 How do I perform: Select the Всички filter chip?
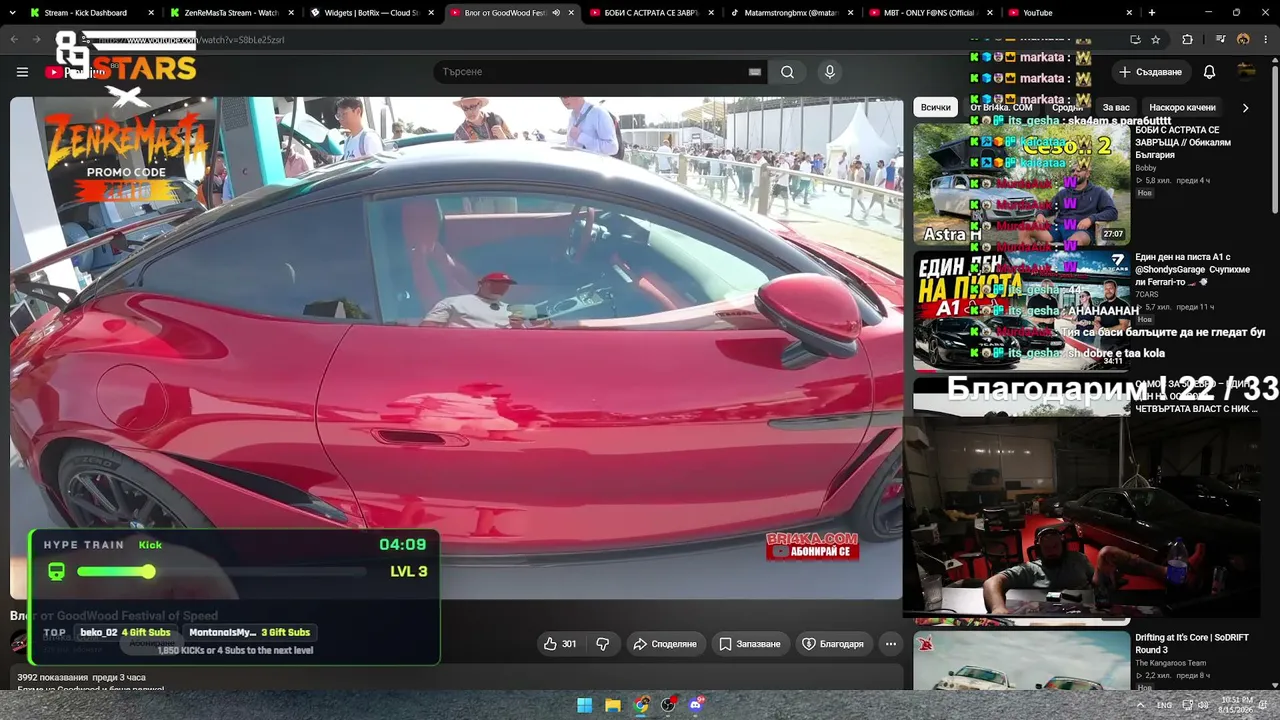[936, 107]
